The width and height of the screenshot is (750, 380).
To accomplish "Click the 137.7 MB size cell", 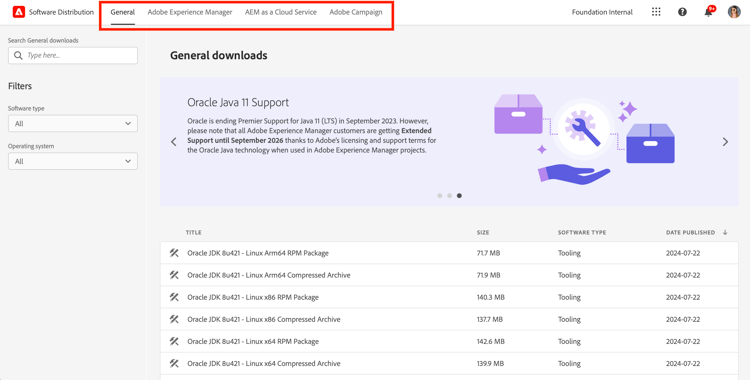I will (x=489, y=319).
